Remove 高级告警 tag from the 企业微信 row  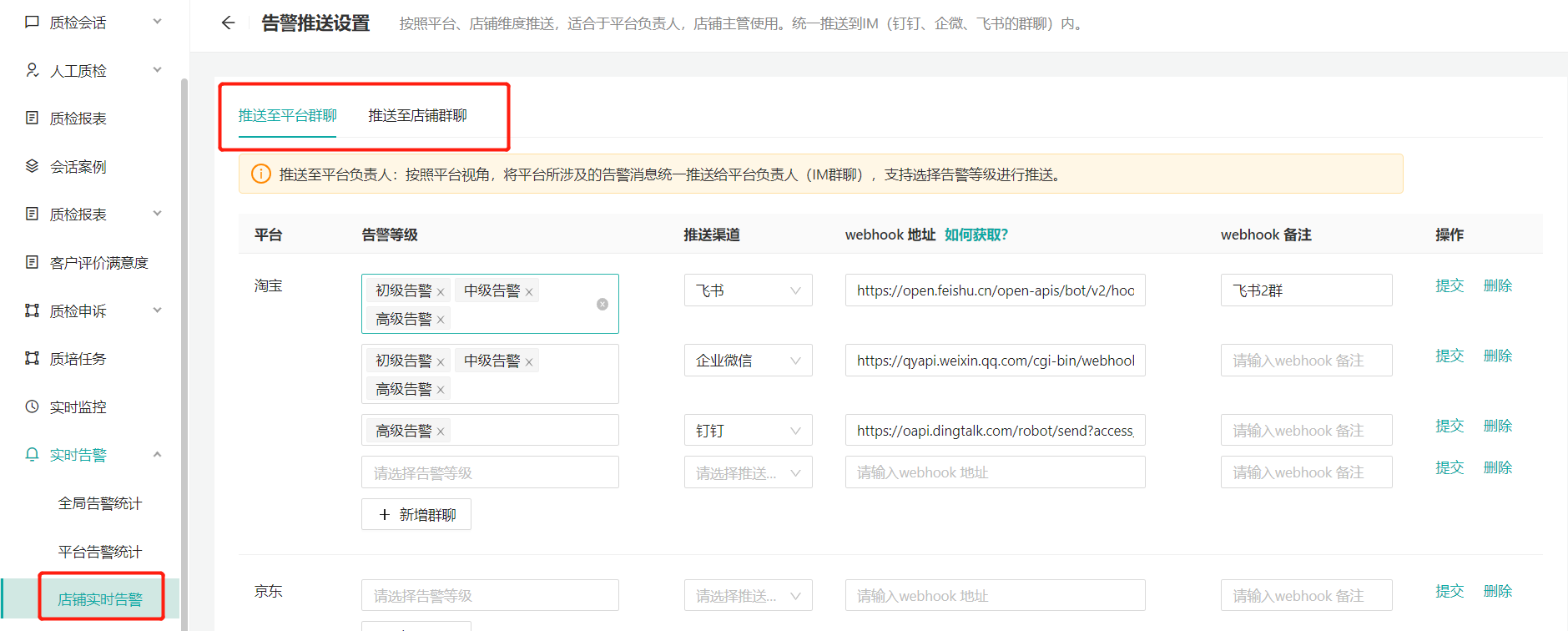441,391
